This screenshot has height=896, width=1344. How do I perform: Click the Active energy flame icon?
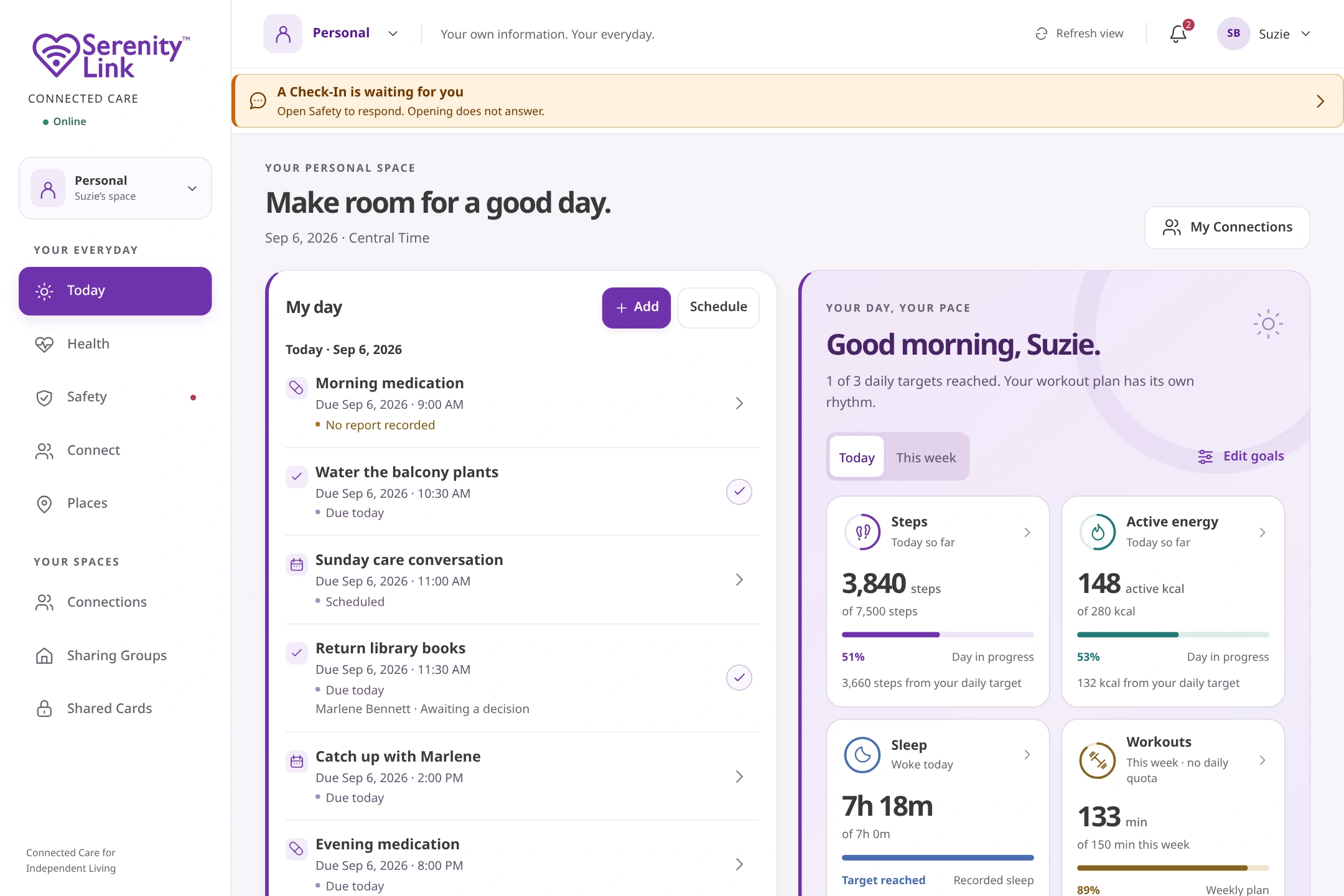tap(1098, 532)
